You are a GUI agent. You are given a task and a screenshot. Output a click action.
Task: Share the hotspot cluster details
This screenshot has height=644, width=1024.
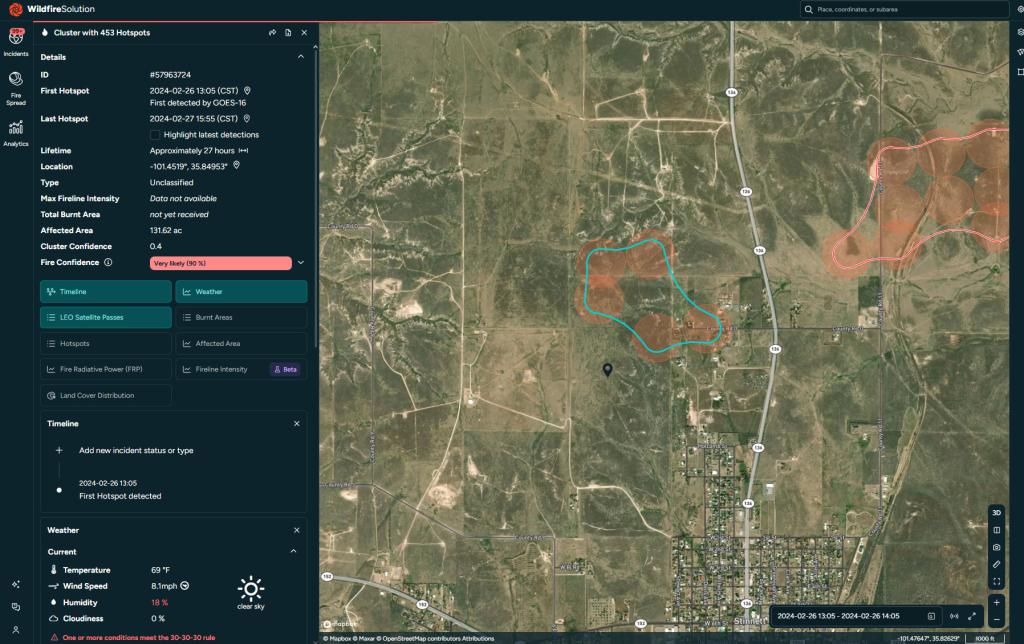click(272, 32)
